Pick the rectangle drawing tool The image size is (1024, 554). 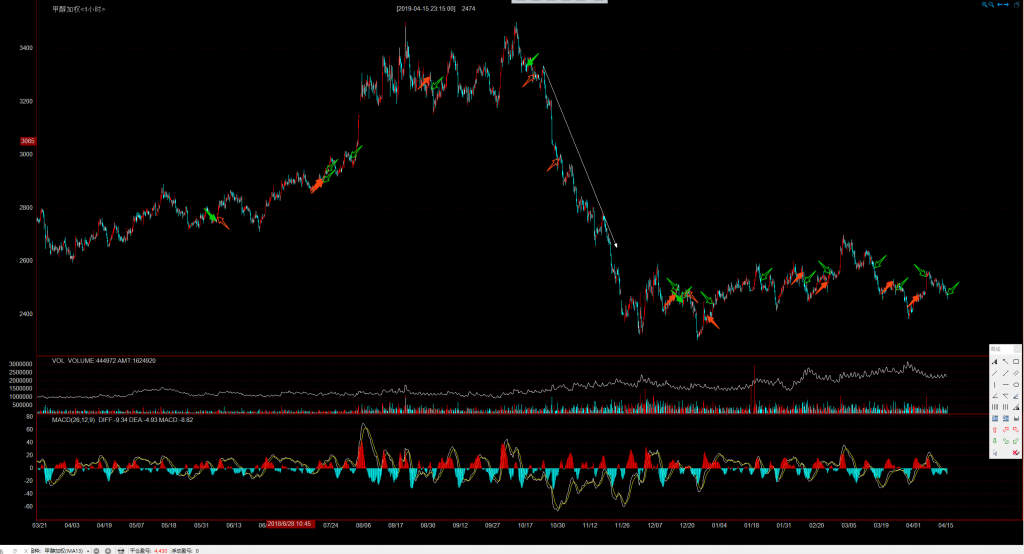pyautogui.click(x=1016, y=362)
